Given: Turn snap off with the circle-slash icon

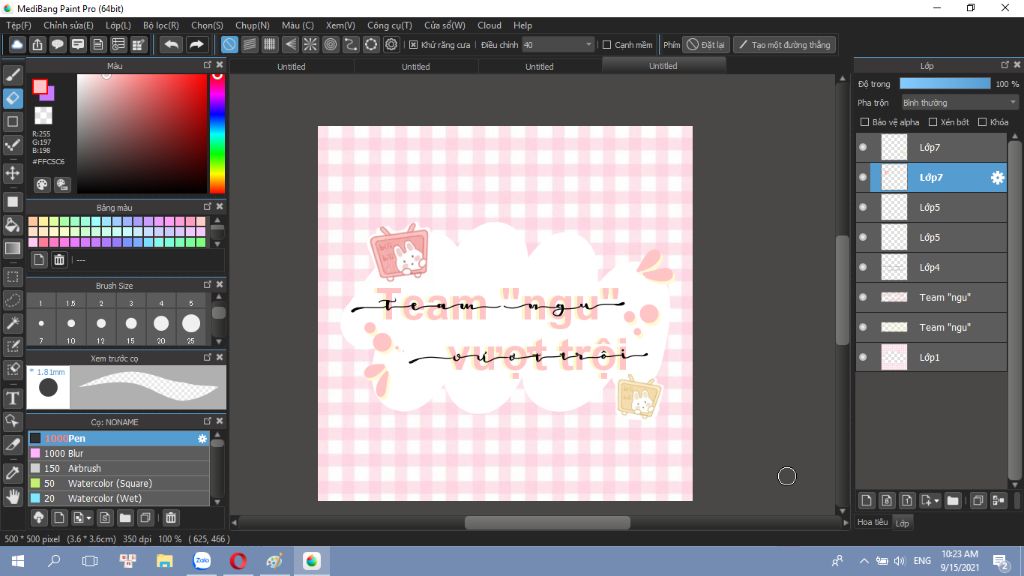Looking at the screenshot, I should click(x=229, y=44).
